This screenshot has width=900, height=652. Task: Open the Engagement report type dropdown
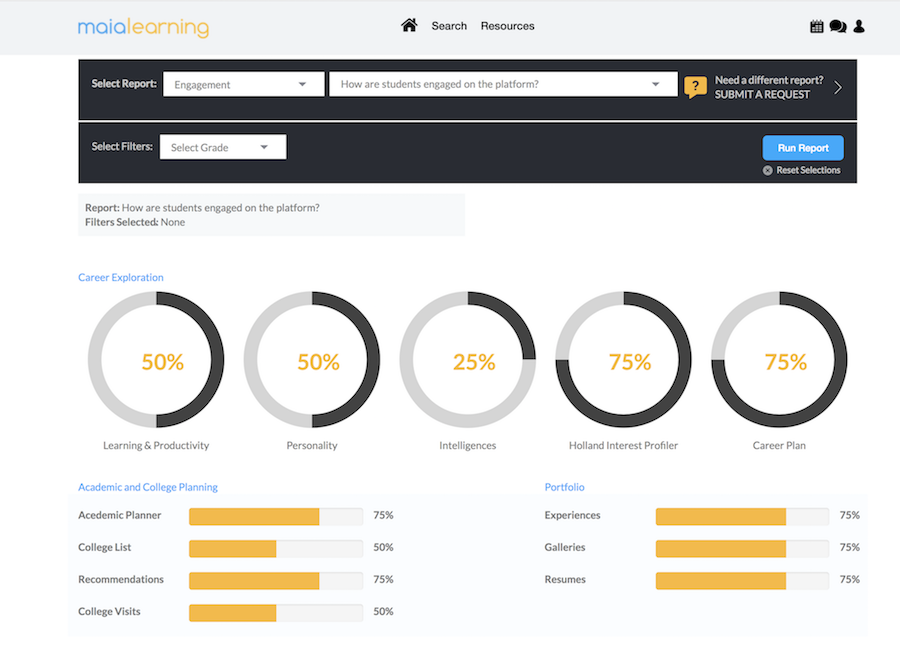[243, 85]
